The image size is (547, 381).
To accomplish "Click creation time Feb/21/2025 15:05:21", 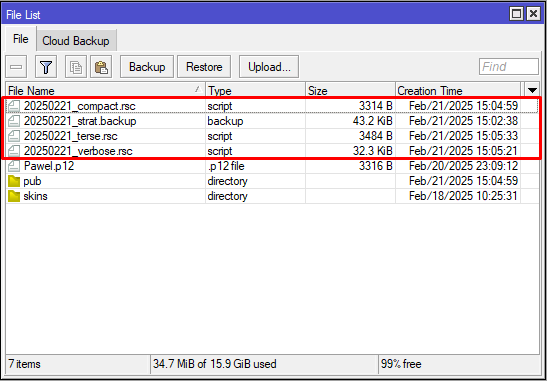I will click(463, 151).
